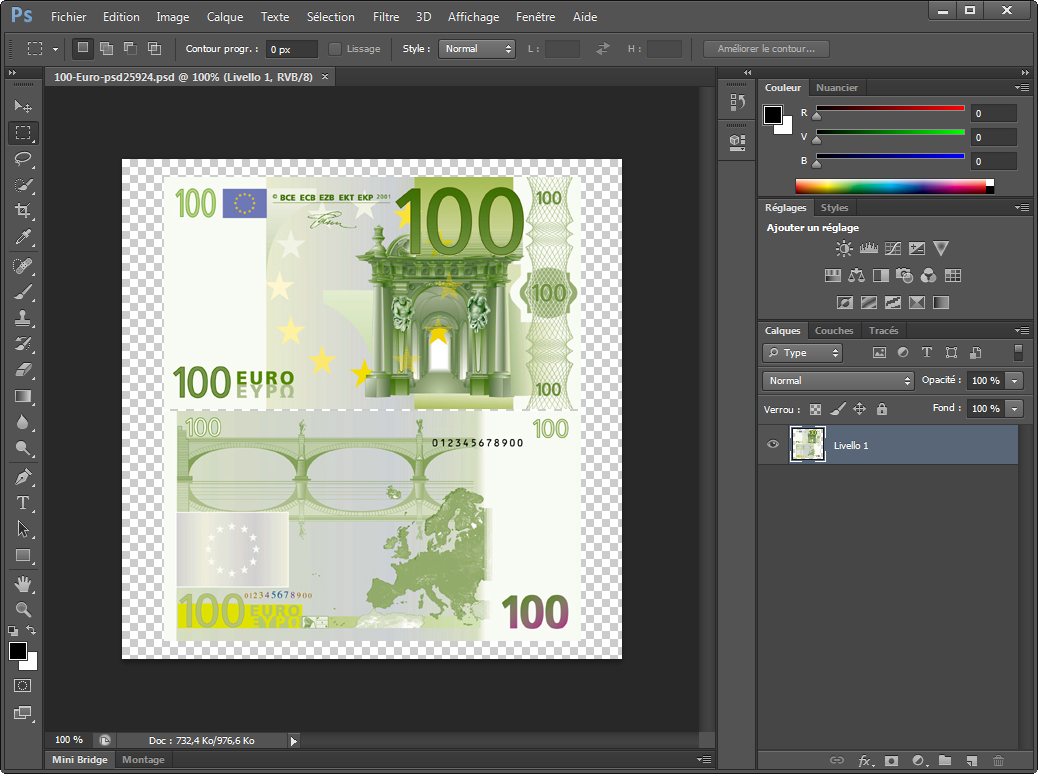
Task: Select the Path Selection tool
Action: pos(23,529)
